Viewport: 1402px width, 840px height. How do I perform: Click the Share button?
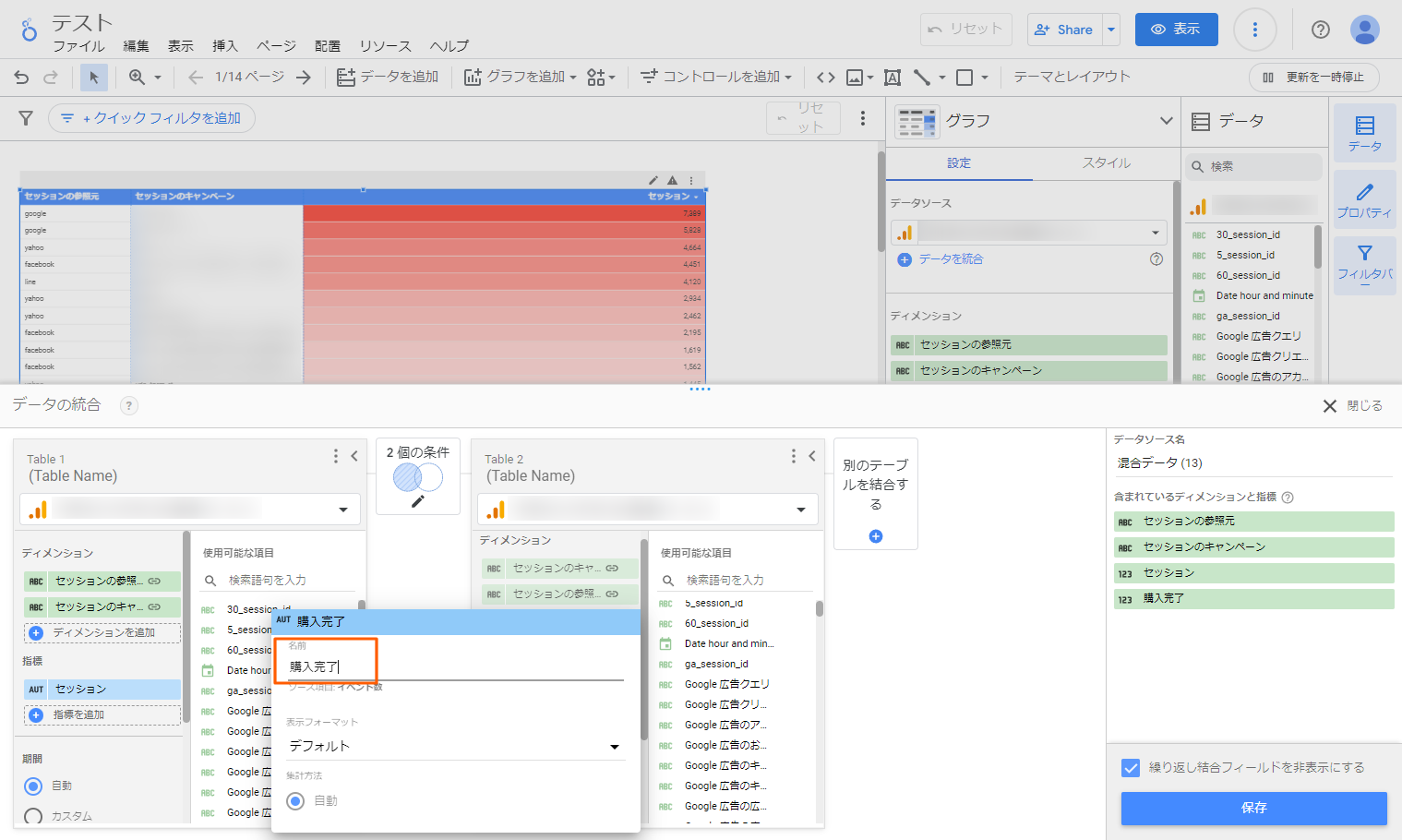point(1065,30)
